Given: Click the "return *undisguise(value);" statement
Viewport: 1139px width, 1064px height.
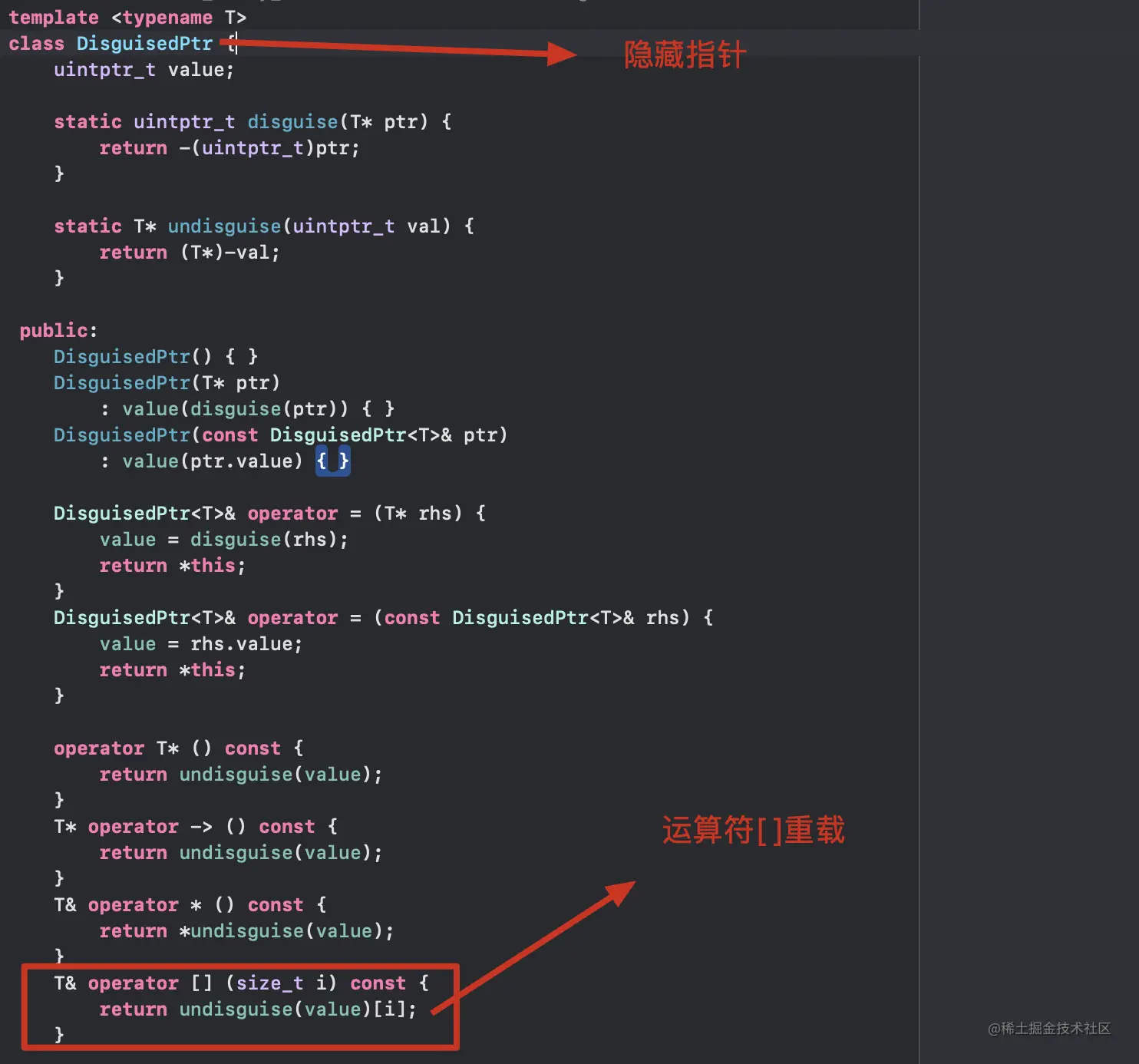Looking at the screenshot, I should (x=246, y=930).
